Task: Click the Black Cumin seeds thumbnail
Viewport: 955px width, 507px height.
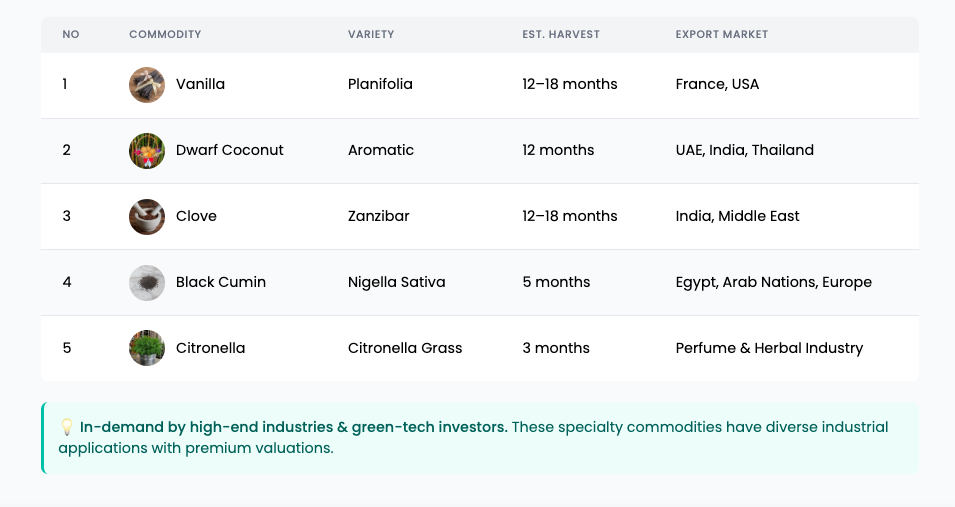Action: pyautogui.click(x=147, y=282)
